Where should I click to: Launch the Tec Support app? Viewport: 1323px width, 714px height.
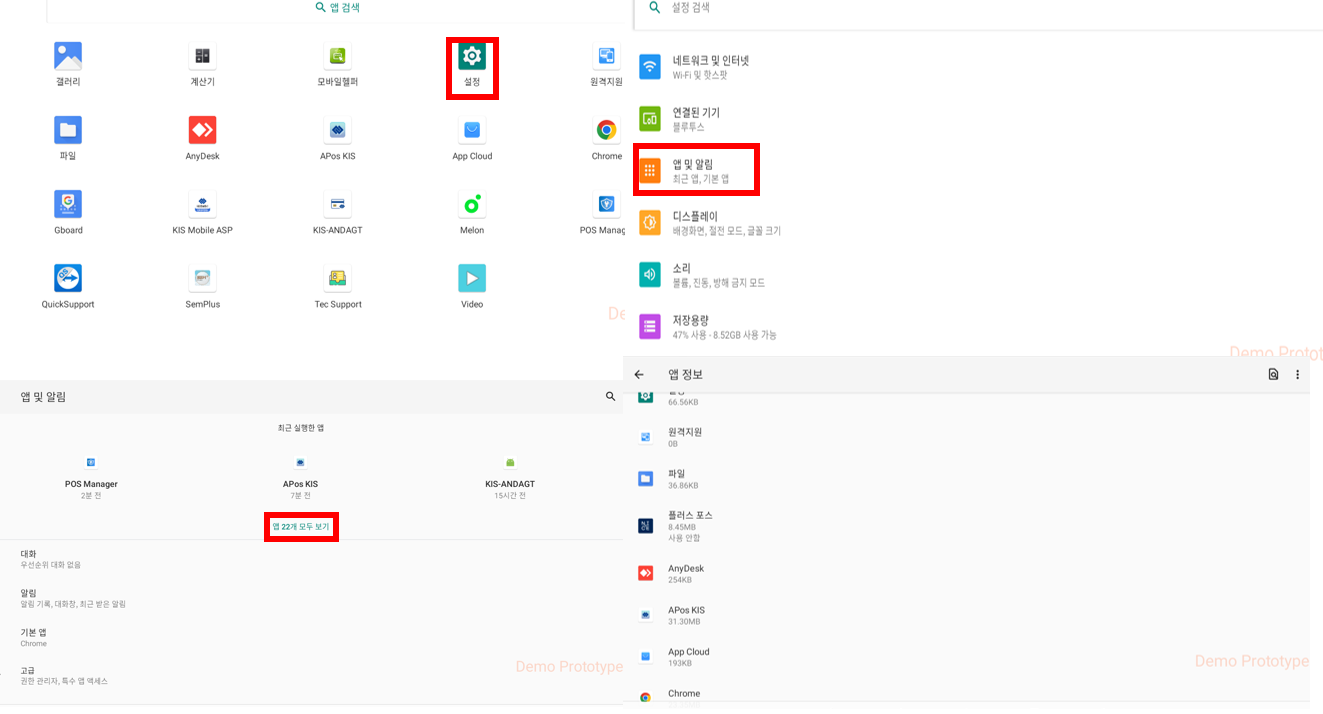(337, 279)
